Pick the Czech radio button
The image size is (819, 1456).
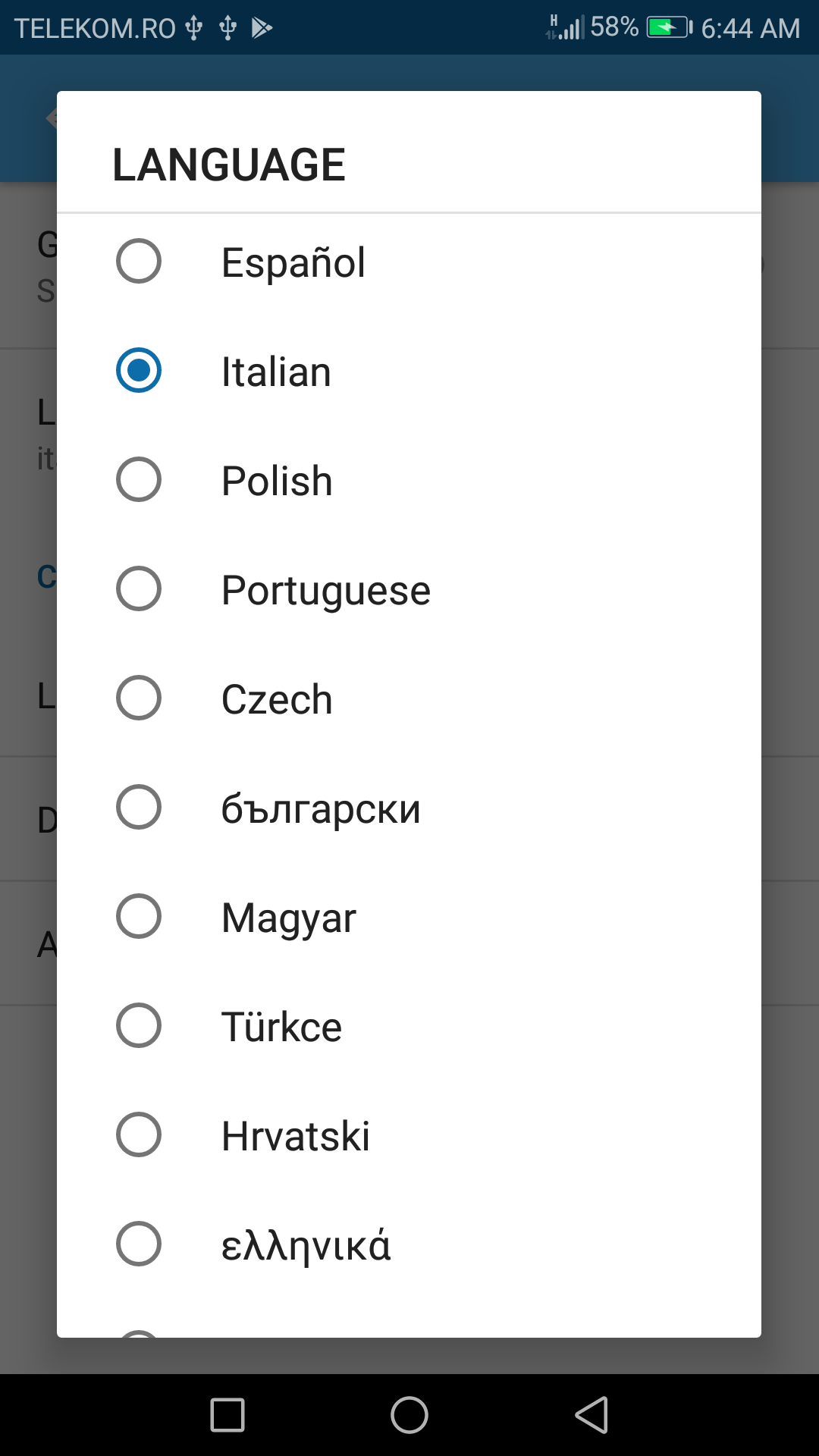pyautogui.click(x=139, y=698)
